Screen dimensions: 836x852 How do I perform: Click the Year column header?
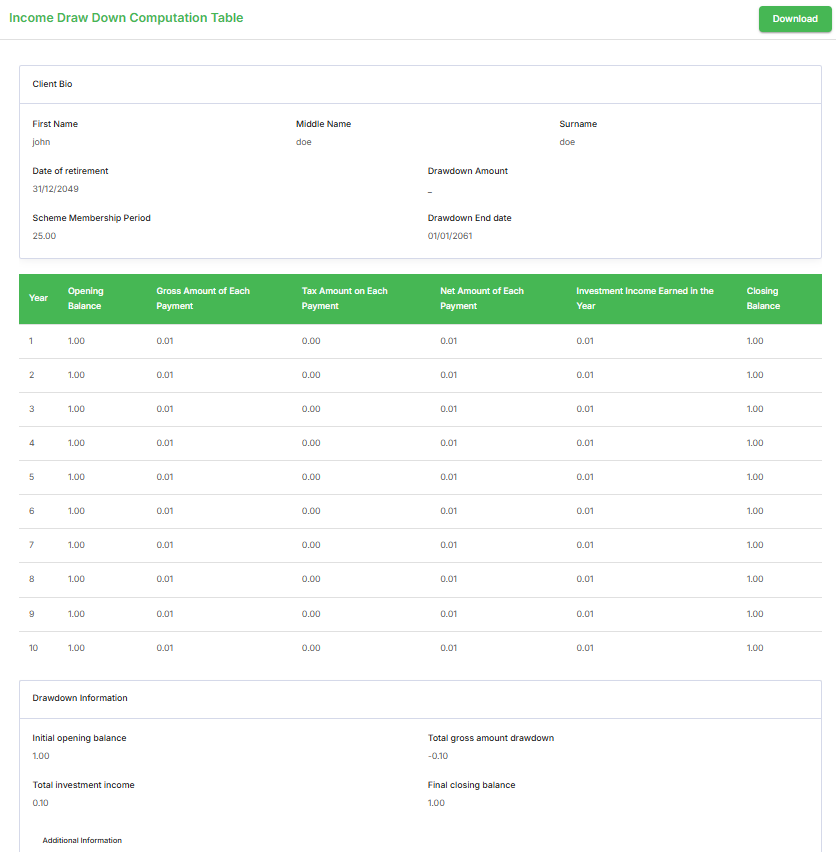38,298
